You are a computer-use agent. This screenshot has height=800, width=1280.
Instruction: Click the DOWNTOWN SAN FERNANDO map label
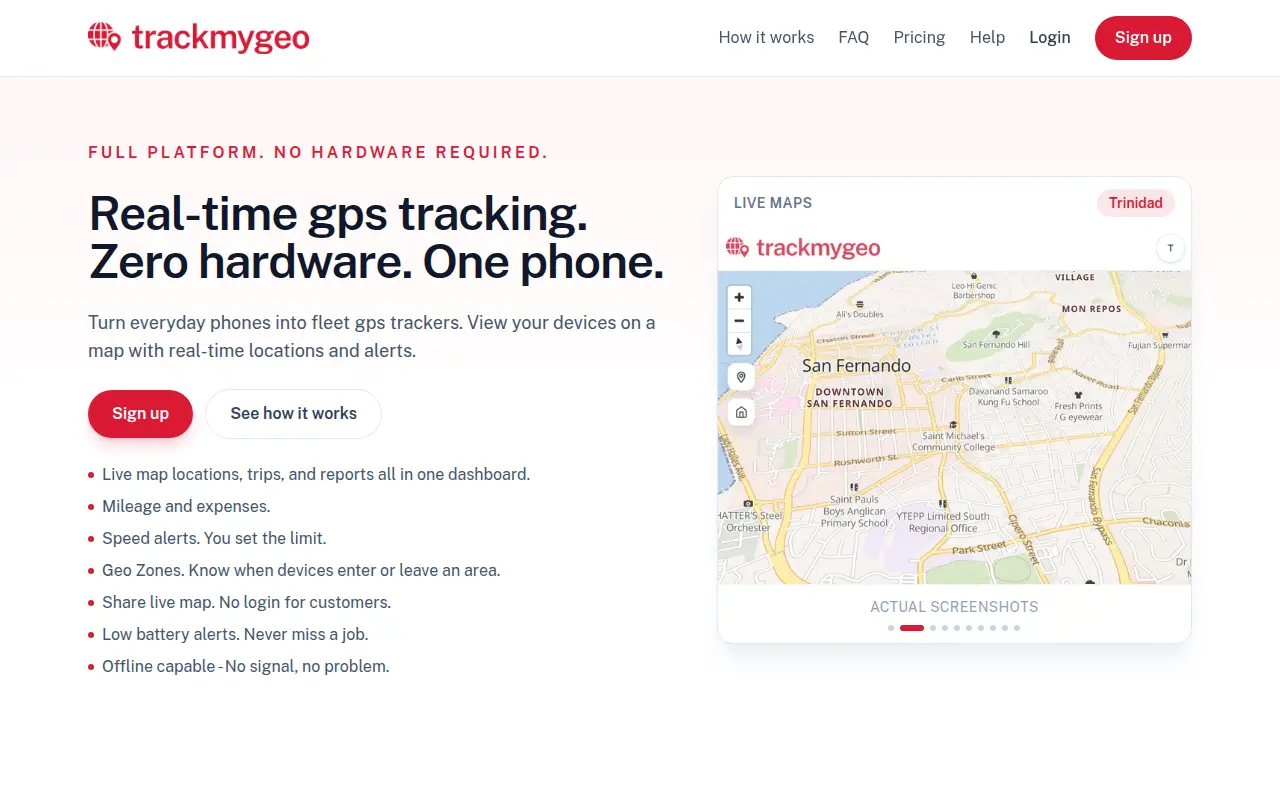click(x=849, y=397)
